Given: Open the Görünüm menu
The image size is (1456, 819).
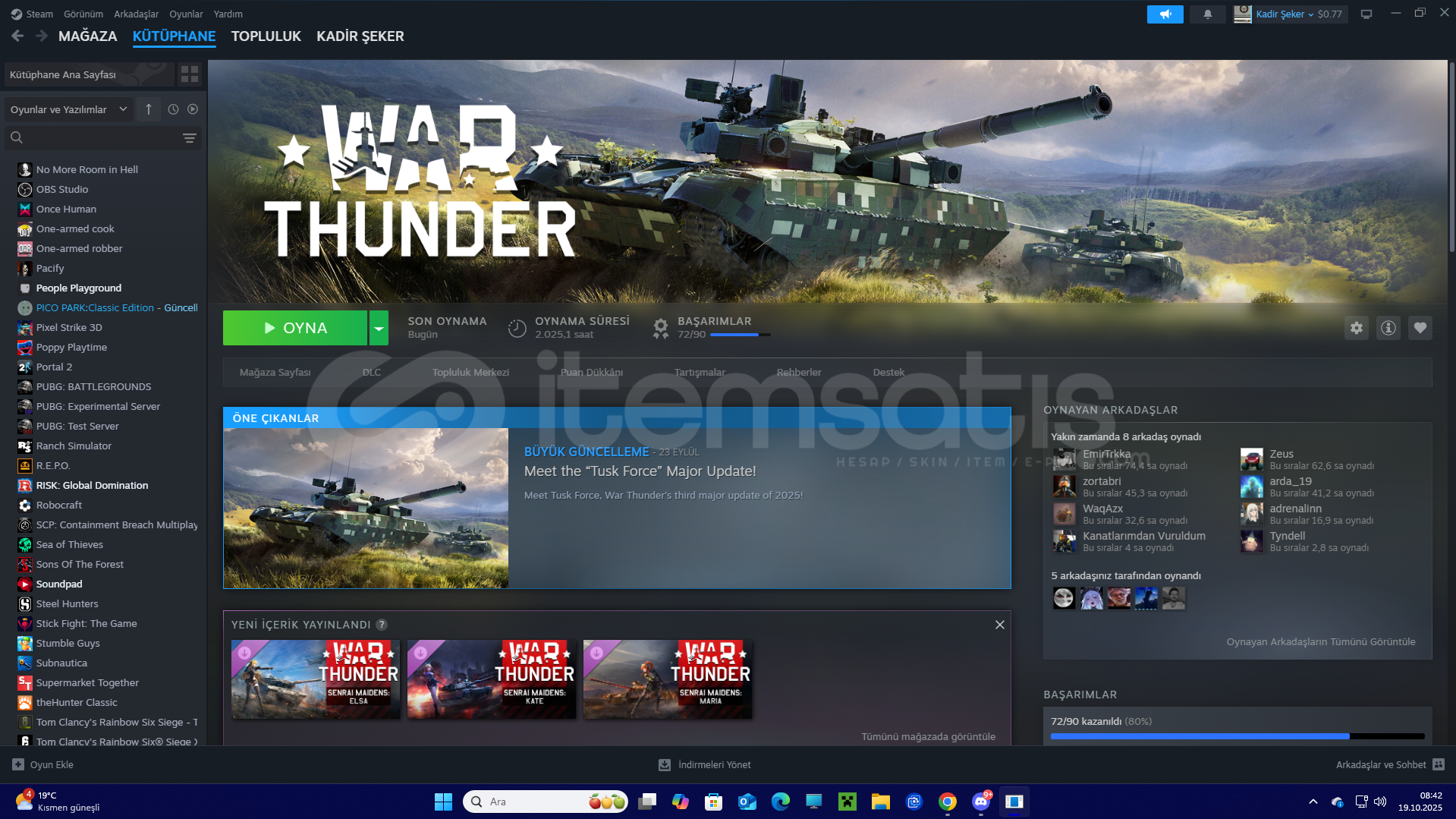Looking at the screenshot, I should click(83, 14).
